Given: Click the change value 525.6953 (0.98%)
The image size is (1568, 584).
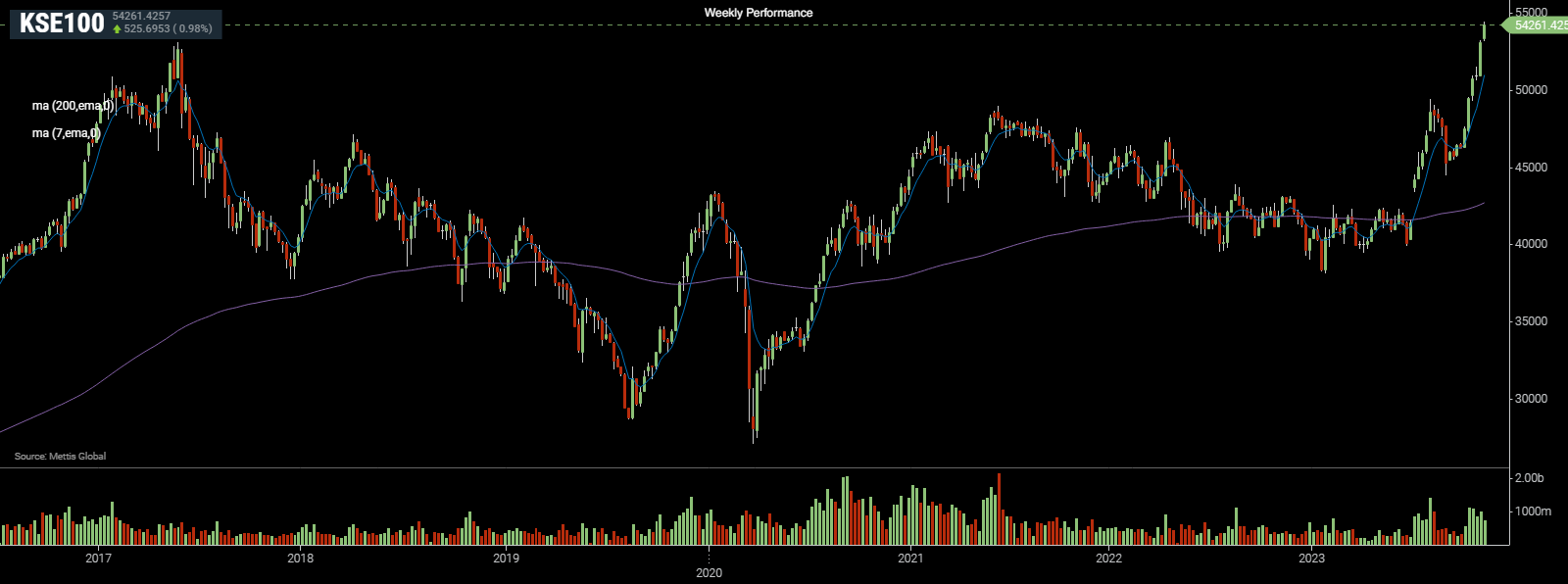Looking at the screenshot, I should point(168,29).
